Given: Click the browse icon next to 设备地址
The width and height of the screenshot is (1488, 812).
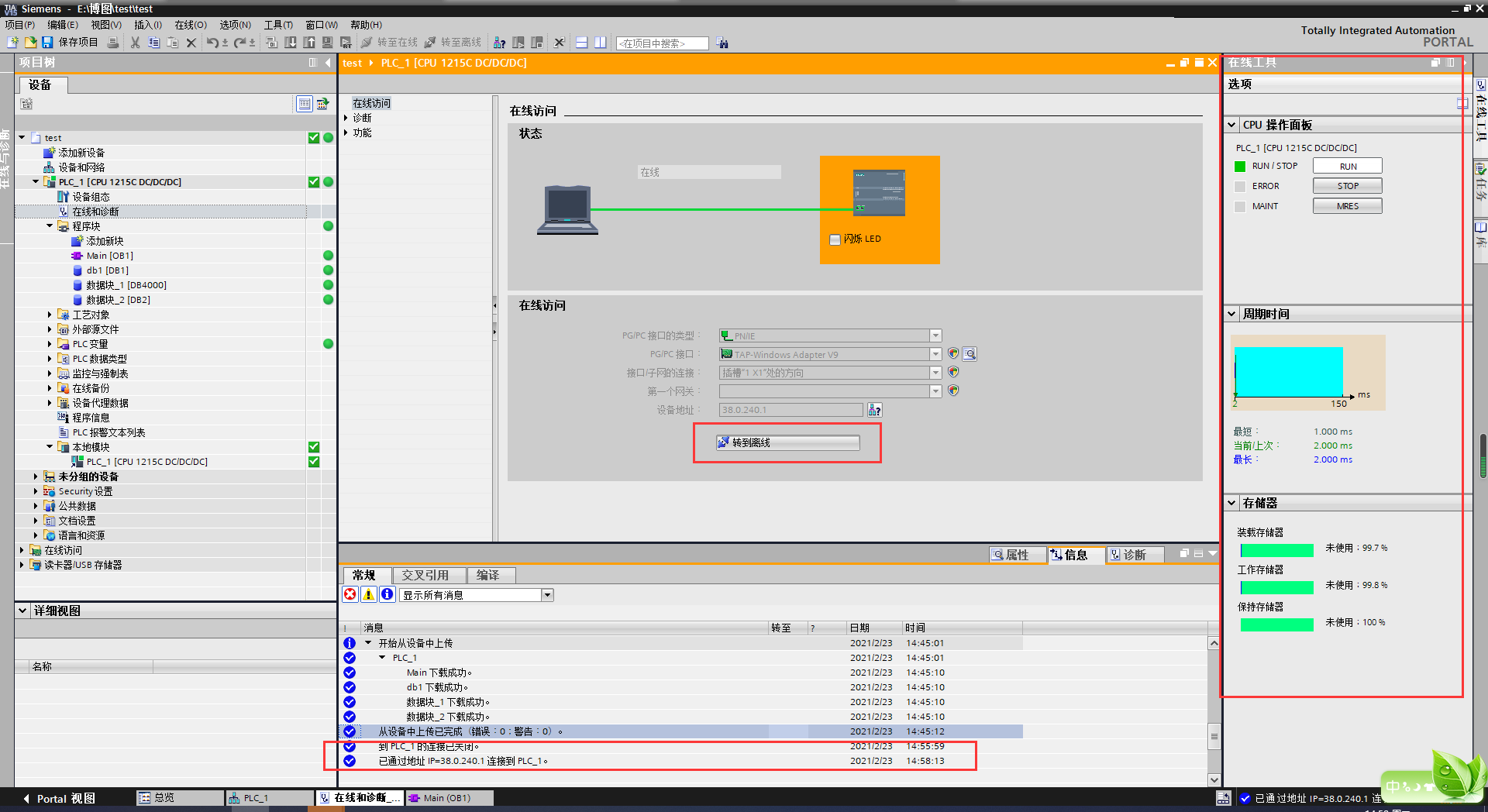Looking at the screenshot, I should pos(875,410).
